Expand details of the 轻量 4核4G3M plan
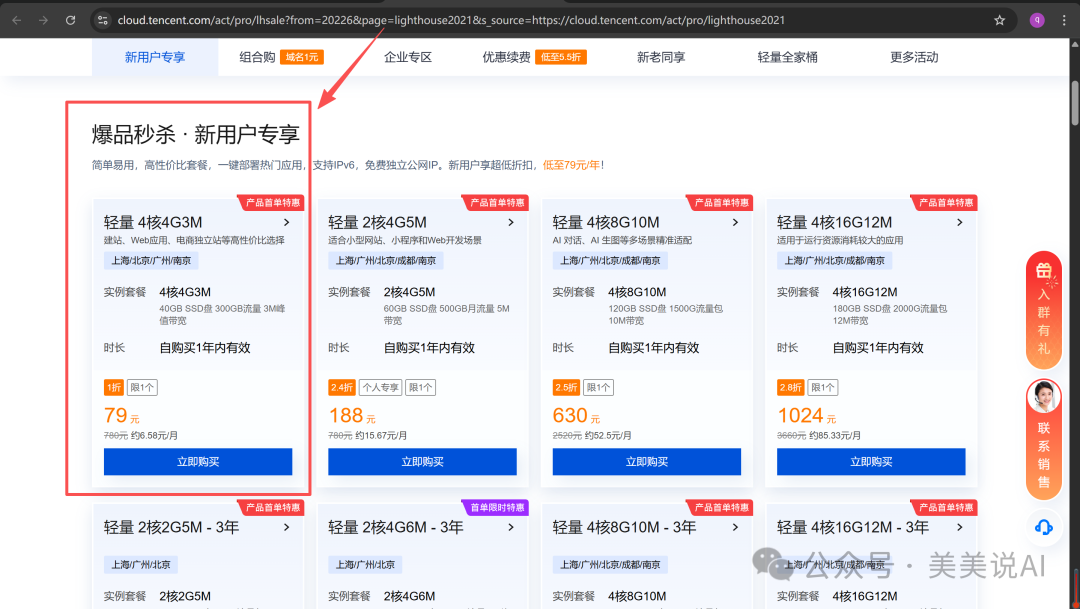The width and height of the screenshot is (1080, 609). pyautogui.click(x=285, y=222)
